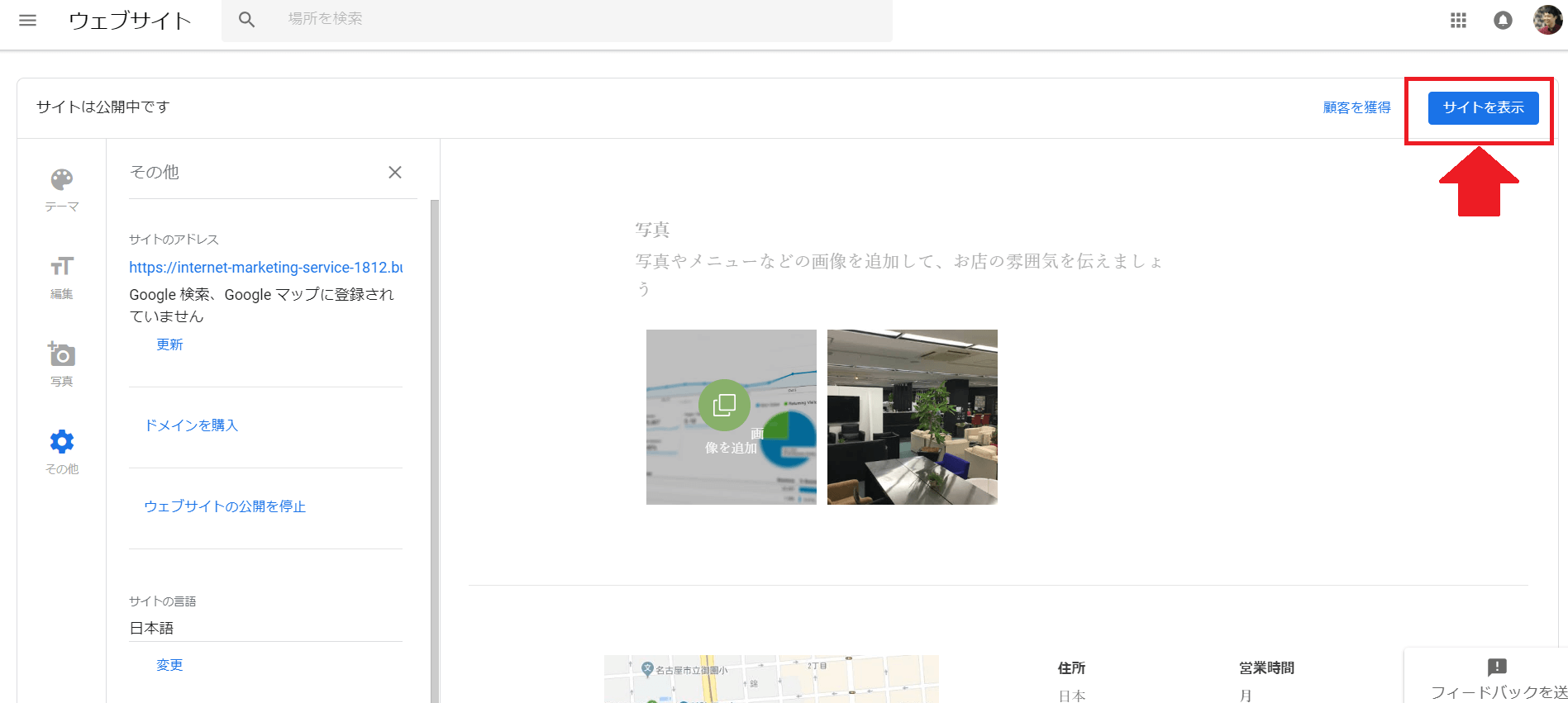Click the ドメインを購入 link
The width and height of the screenshot is (1568, 703).
pos(192,425)
